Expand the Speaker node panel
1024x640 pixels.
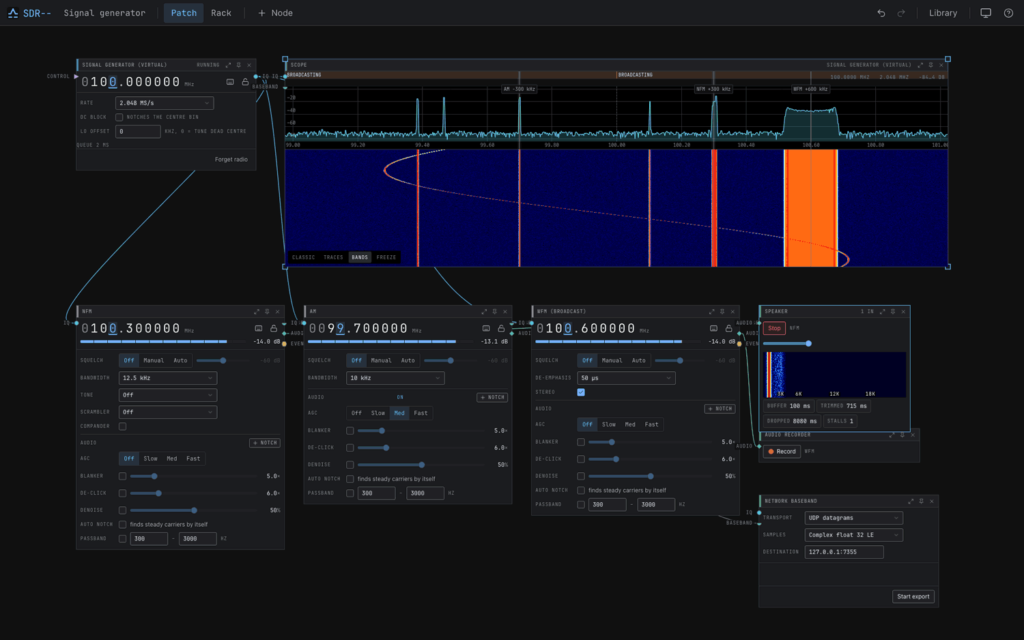click(882, 312)
